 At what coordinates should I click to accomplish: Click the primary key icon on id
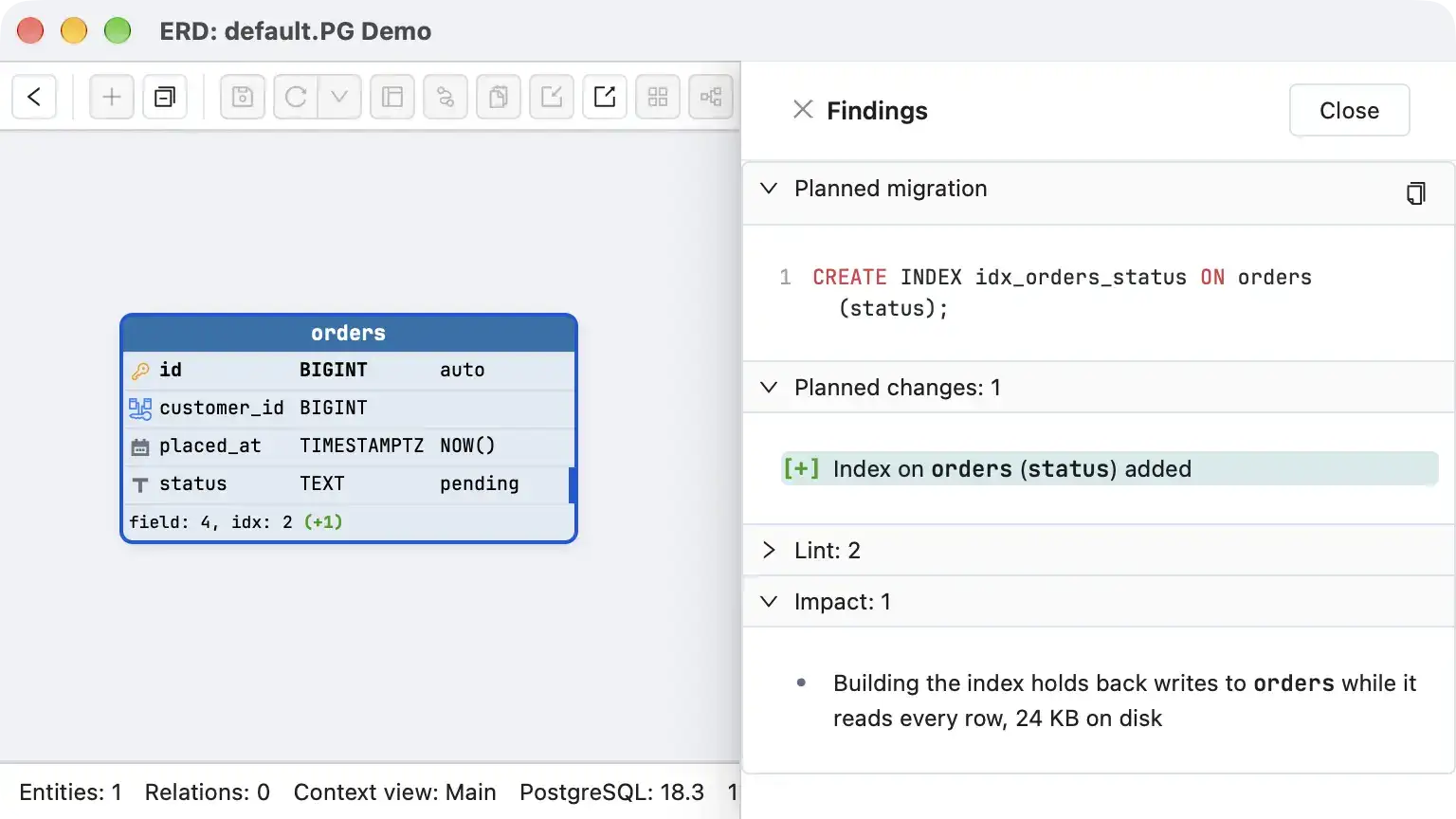click(140, 371)
